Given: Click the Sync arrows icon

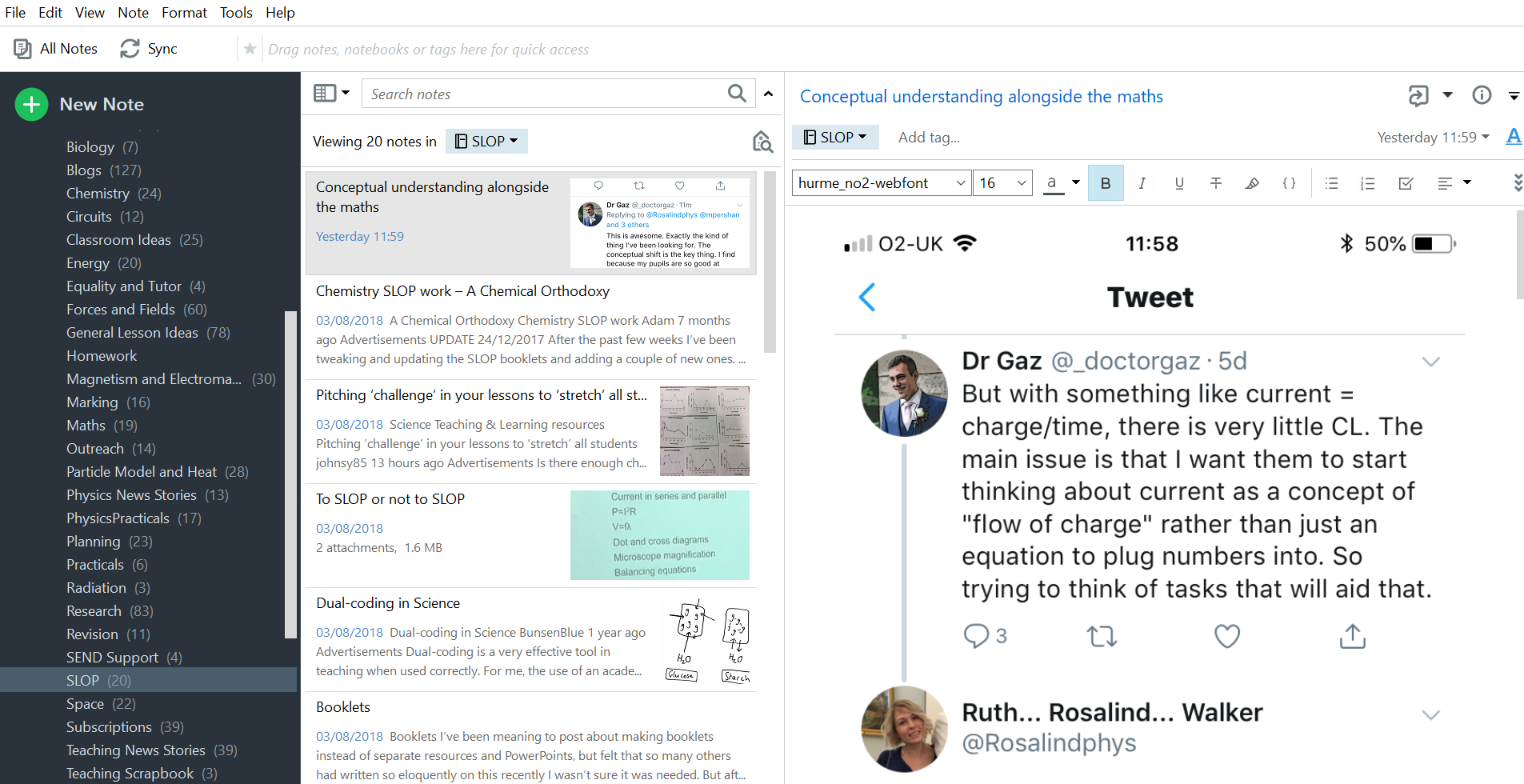Looking at the screenshot, I should point(130,49).
